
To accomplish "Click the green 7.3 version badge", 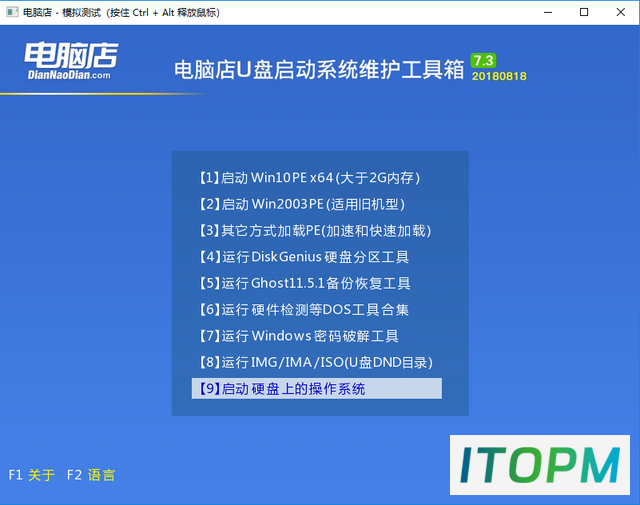I will (483, 60).
